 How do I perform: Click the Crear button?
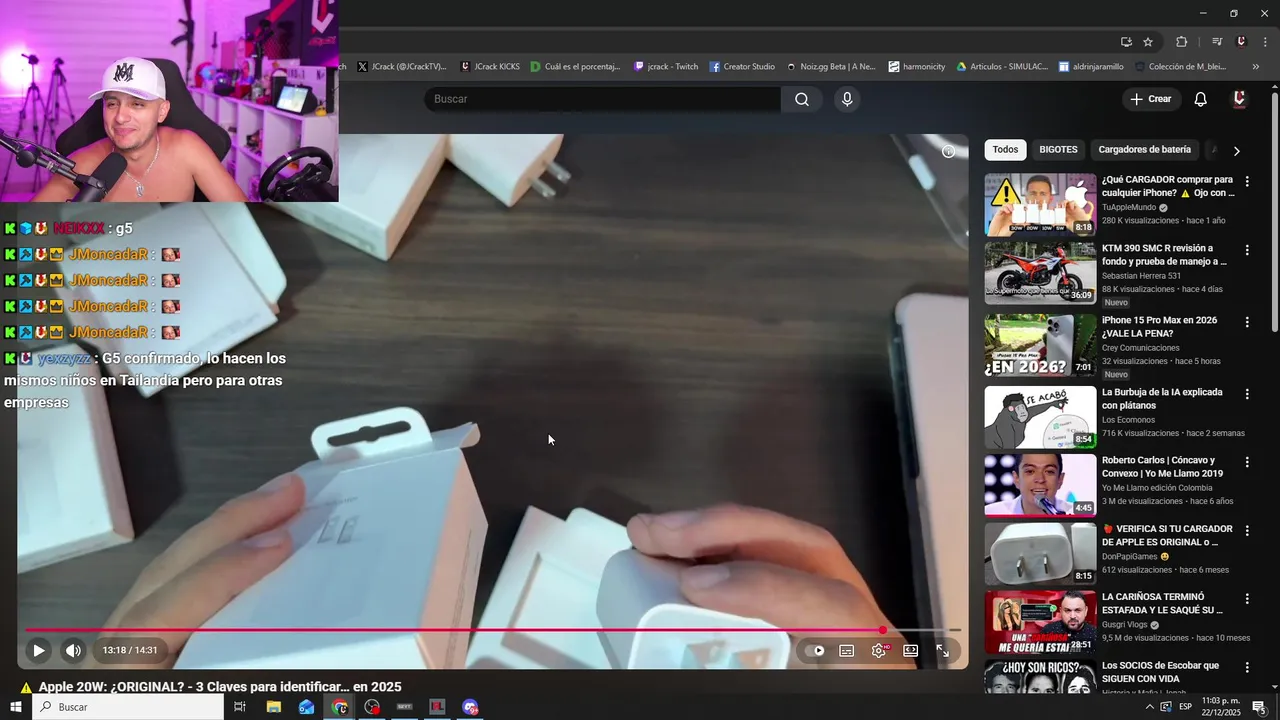click(1150, 99)
